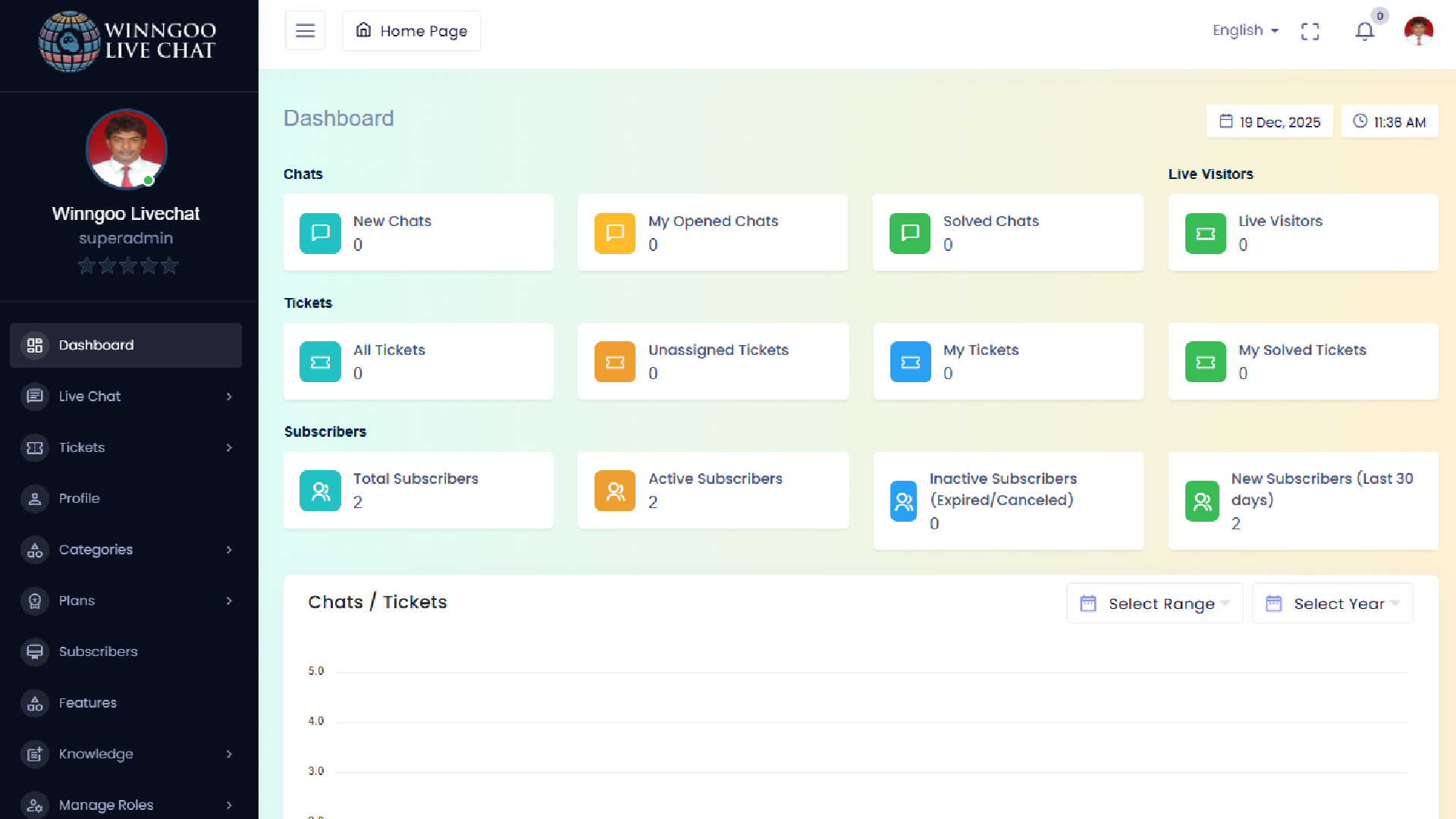Screen dimensions: 1456x819
Task: Click the Total Subscribers teal icon
Action: click(x=320, y=491)
